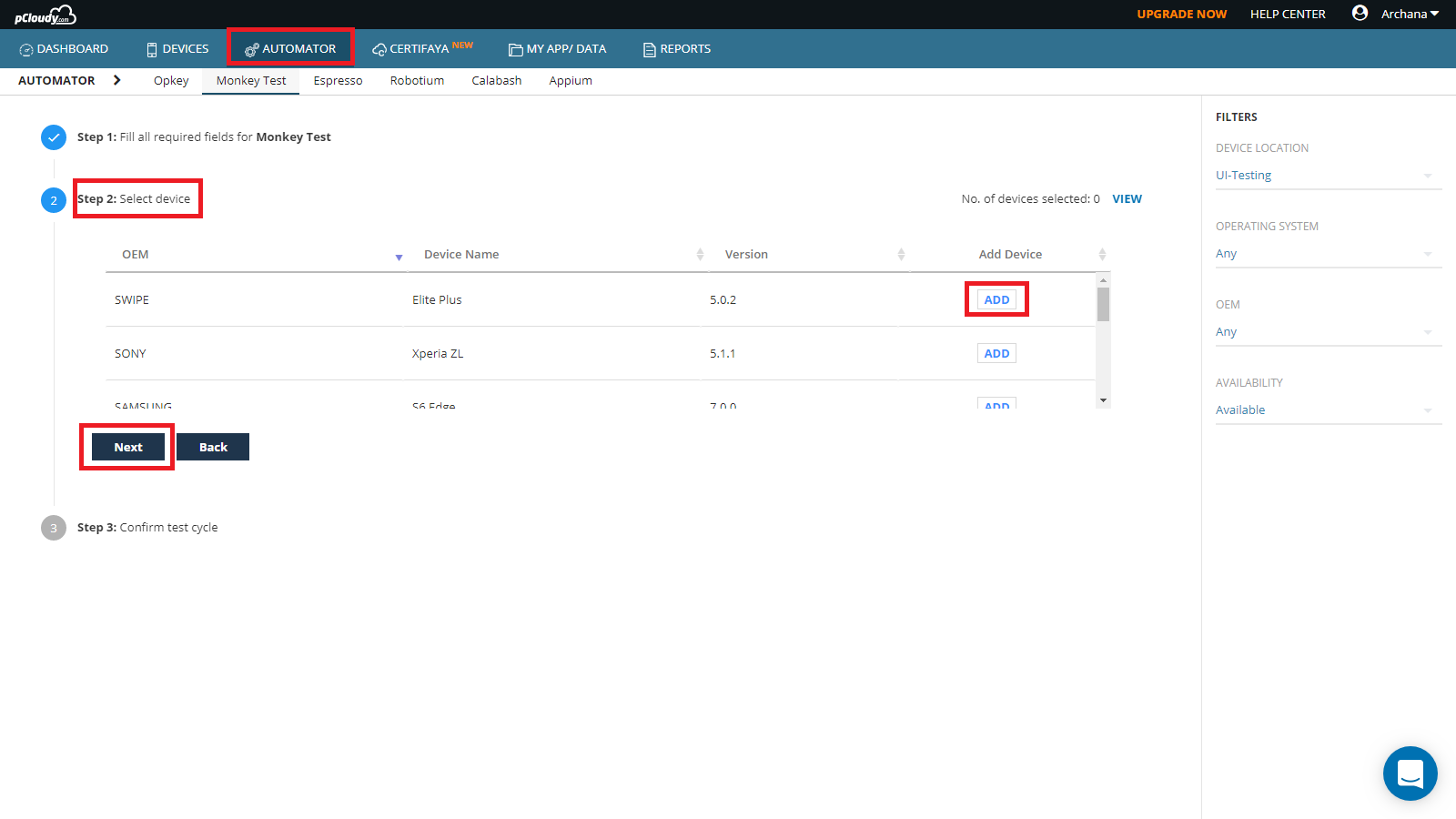Click the Reports document icon

(x=650, y=49)
